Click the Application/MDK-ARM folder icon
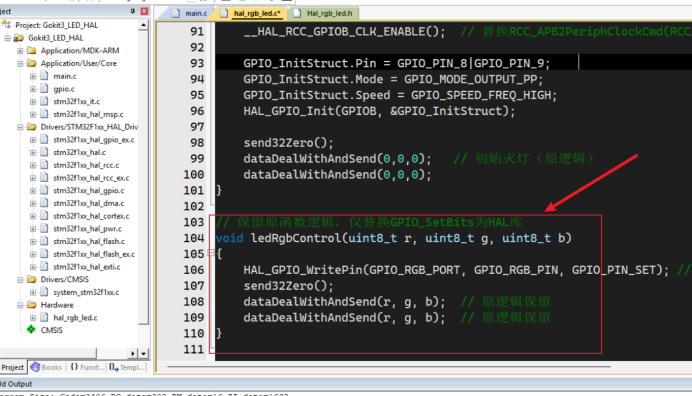This screenshot has width=692, height=396. [x=31, y=50]
